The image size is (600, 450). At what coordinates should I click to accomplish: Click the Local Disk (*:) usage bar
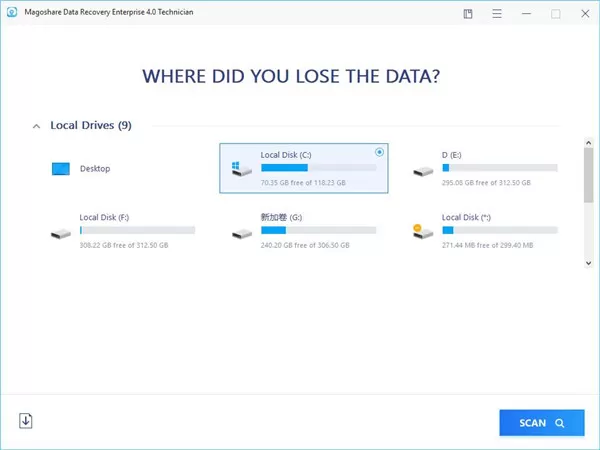(500, 230)
